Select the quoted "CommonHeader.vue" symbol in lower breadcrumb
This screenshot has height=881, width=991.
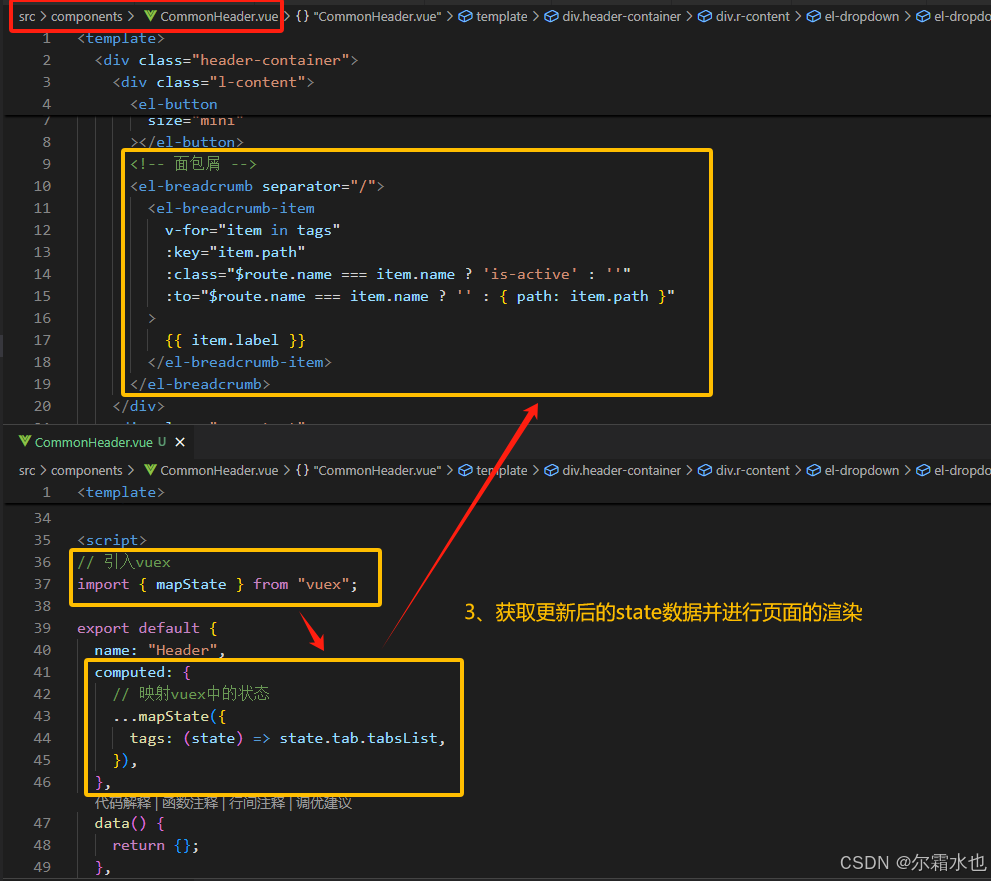pos(377,470)
